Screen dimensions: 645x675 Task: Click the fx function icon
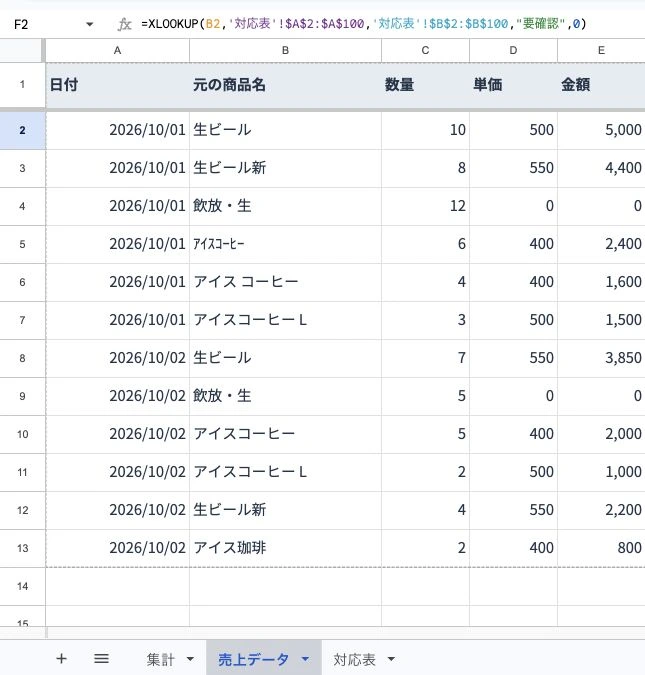(x=124, y=24)
